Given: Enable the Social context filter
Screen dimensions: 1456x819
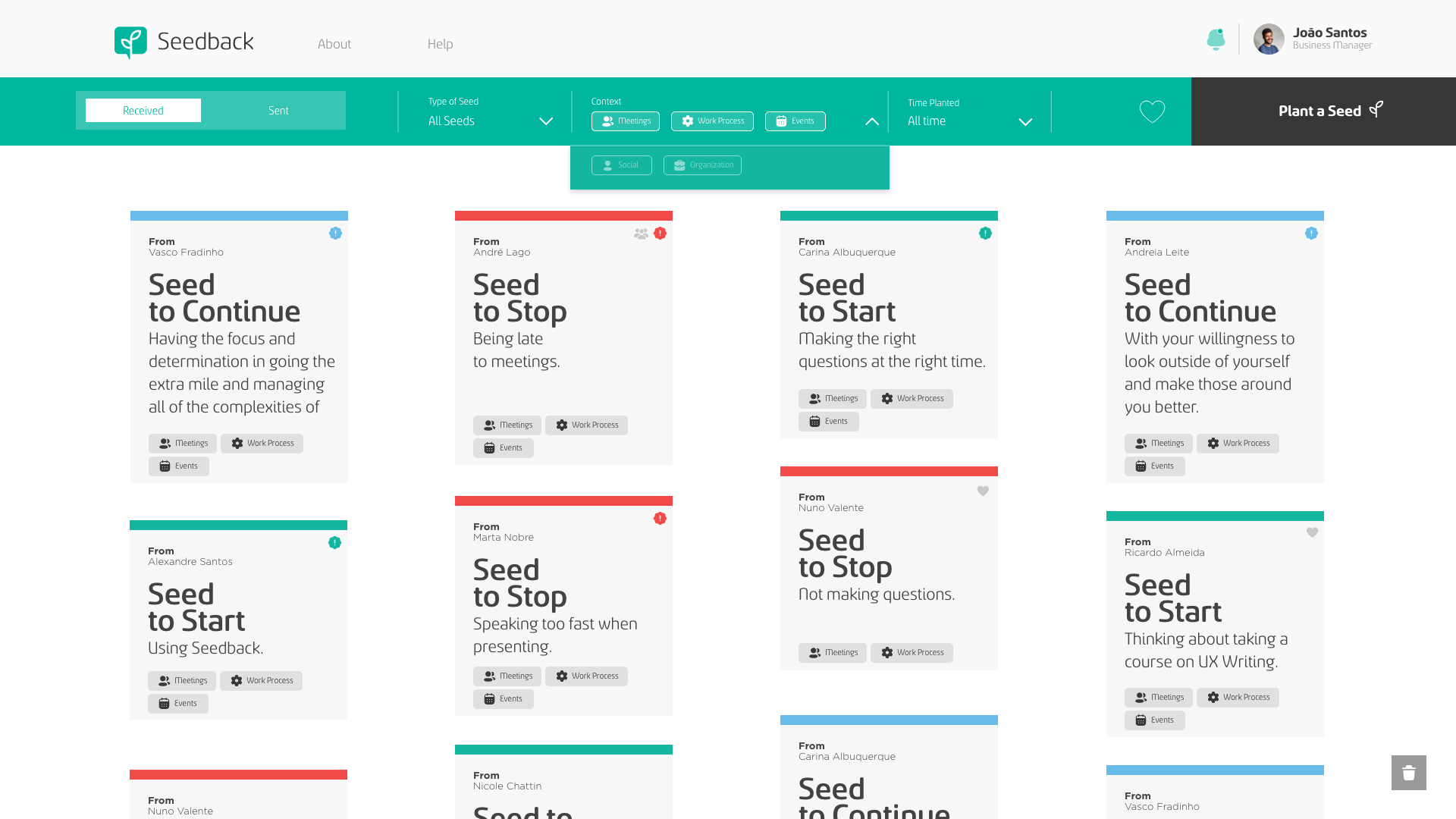Looking at the screenshot, I should [621, 165].
